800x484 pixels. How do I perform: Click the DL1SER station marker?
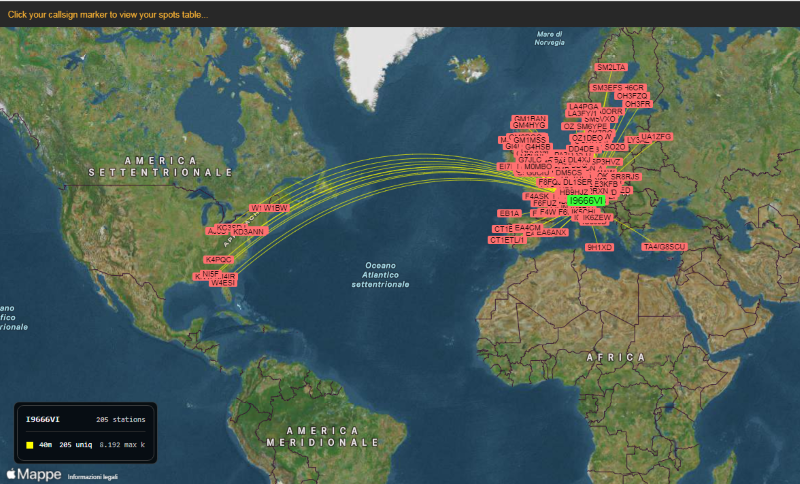click(578, 183)
